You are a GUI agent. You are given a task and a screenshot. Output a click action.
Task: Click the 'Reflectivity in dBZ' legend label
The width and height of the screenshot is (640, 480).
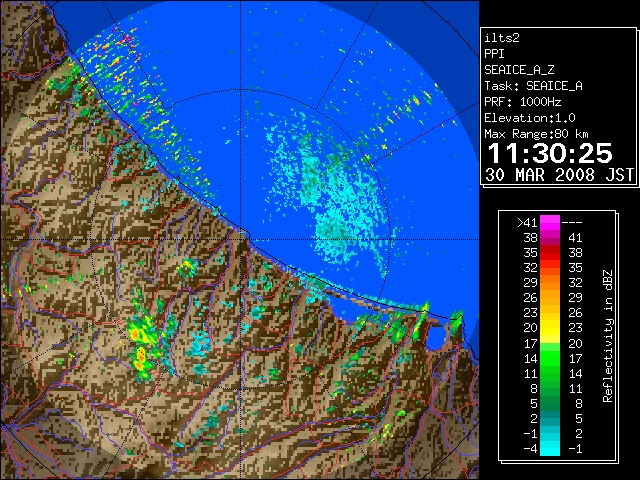tap(608, 336)
